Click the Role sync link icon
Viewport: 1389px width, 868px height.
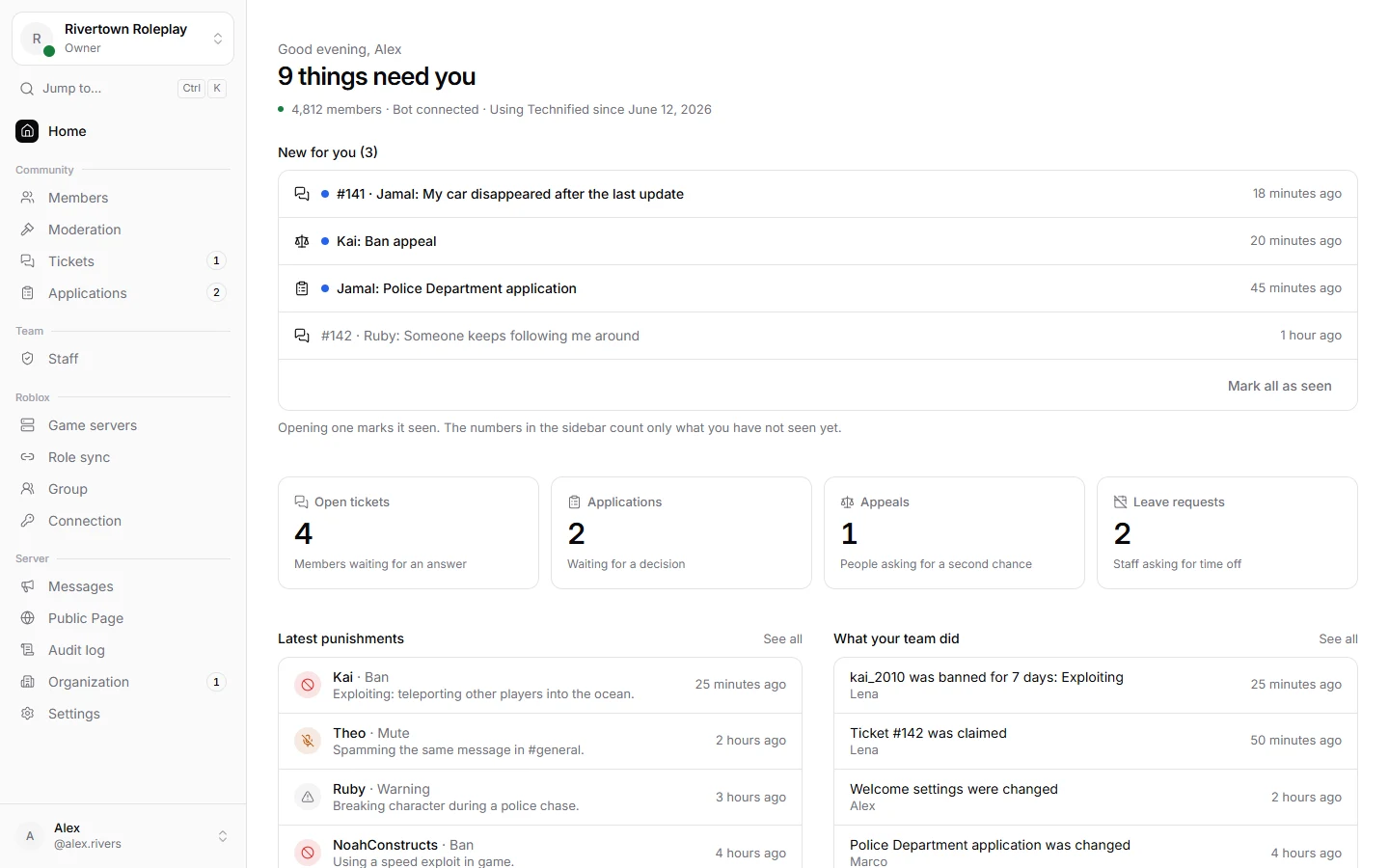(28, 457)
